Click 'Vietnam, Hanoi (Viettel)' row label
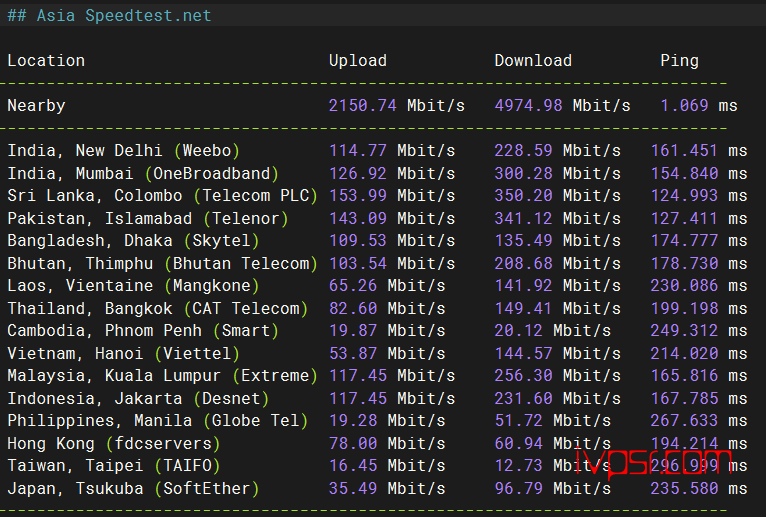Viewport: 766px width, 517px height. click(124, 354)
